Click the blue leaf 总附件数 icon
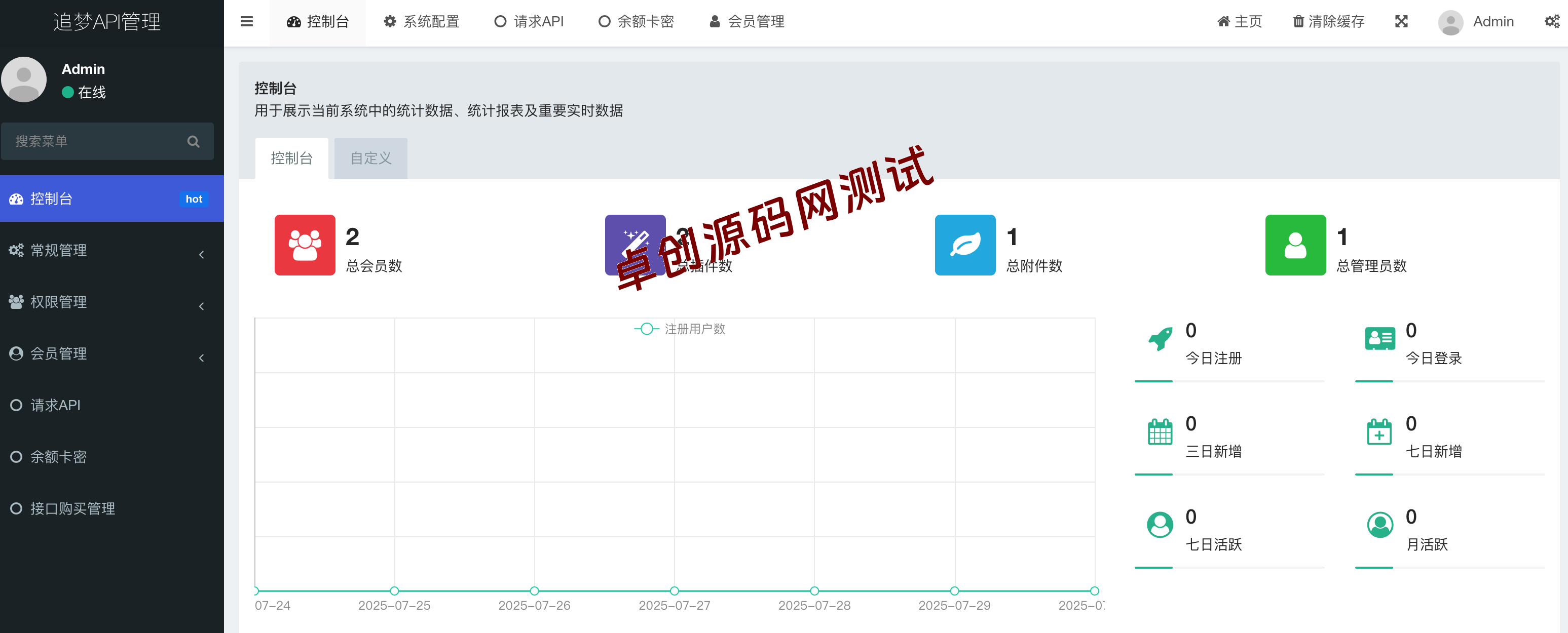The height and width of the screenshot is (633, 1568). (965, 245)
